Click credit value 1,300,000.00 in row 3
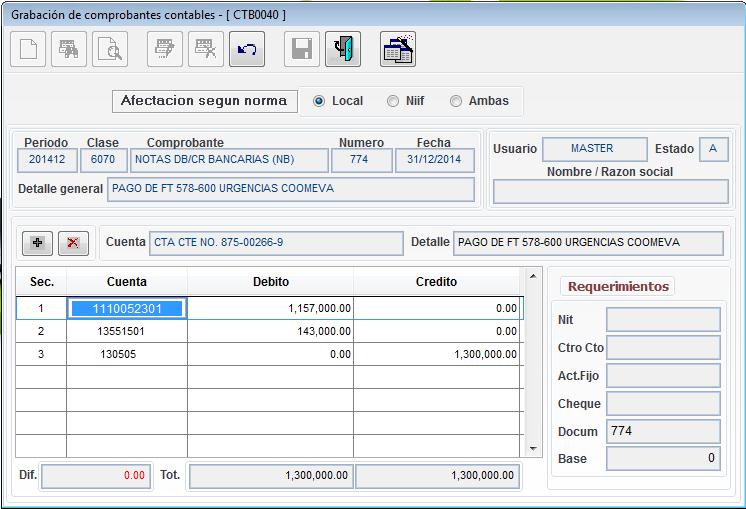Screen dimensions: 746x509 pos(436,354)
